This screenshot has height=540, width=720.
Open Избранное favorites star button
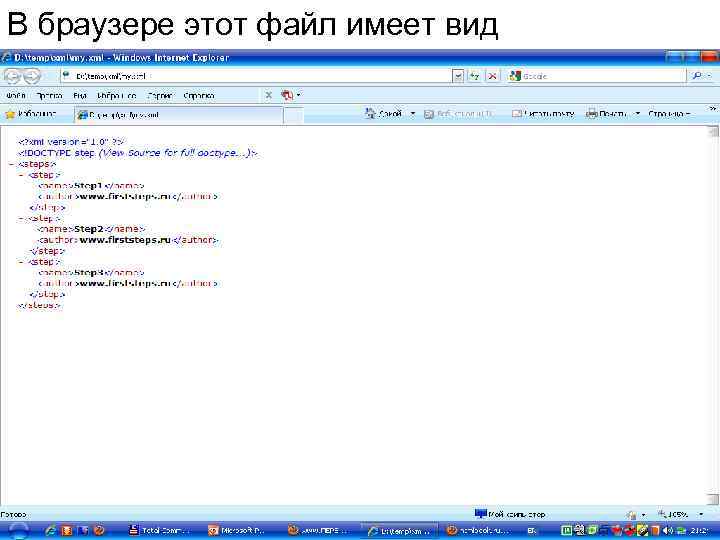(30, 114)
